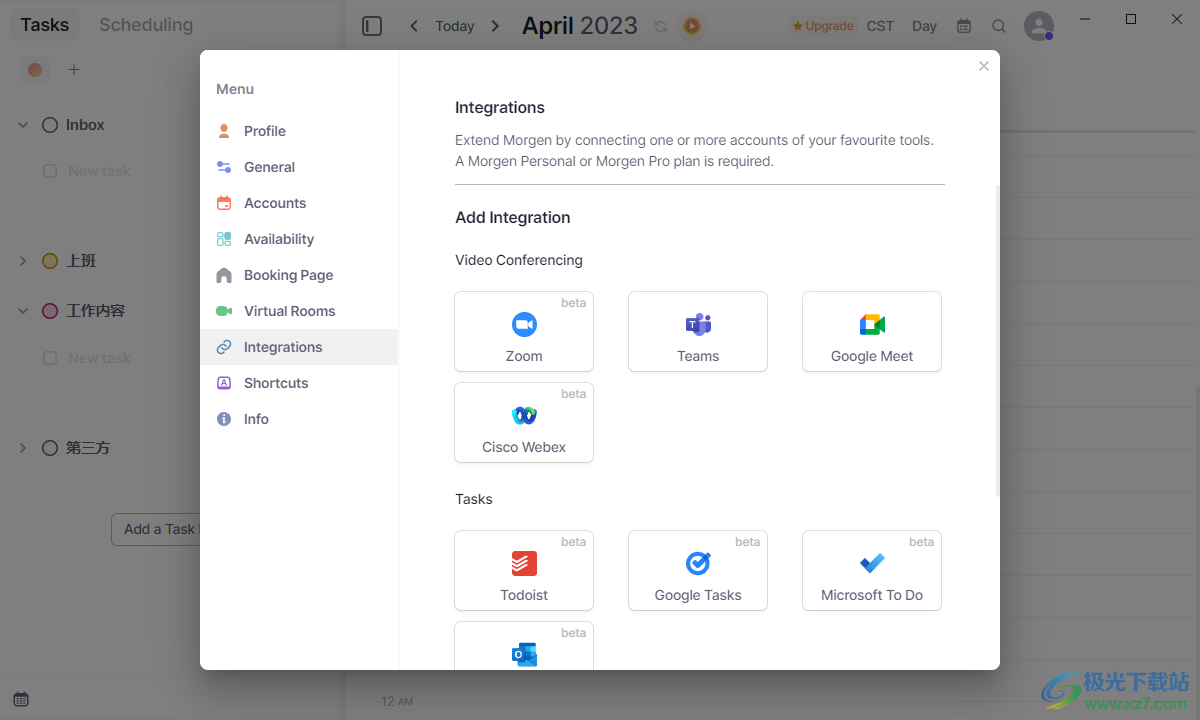Image resolution: width=1200 pixels, height=720 pixels.
Task: Click the April 2023 date heading
Action: click(580, 26)
